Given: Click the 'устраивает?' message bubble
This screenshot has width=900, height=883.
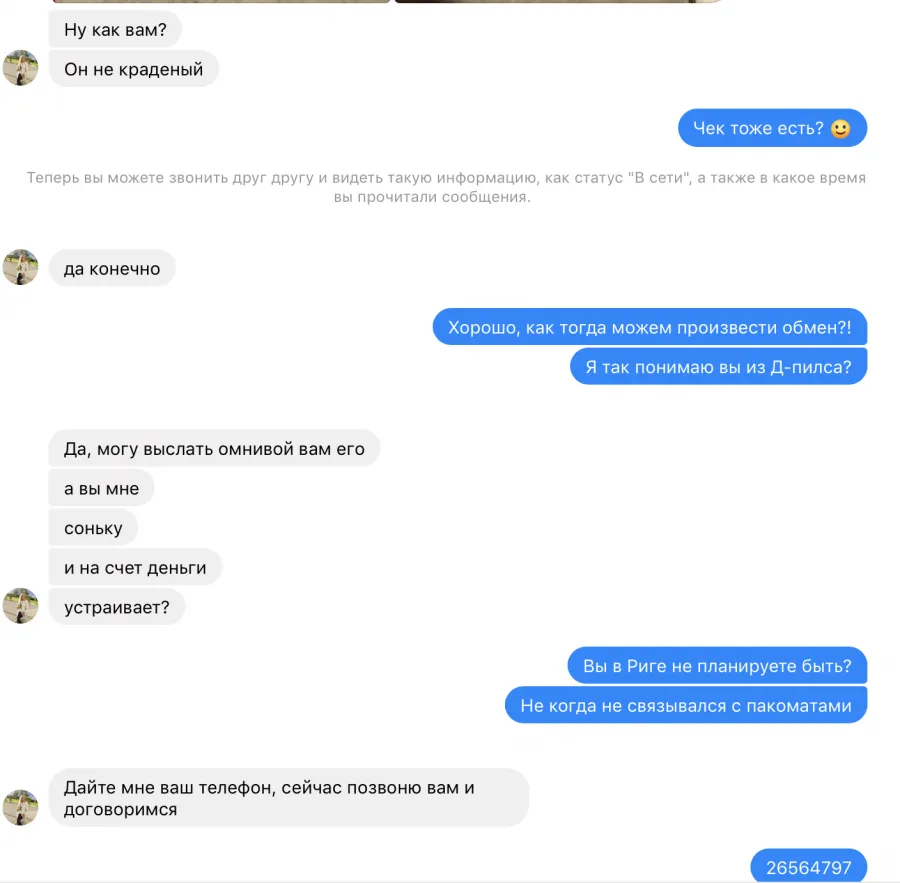Looking at the screenshot, I should pos(117,607).
